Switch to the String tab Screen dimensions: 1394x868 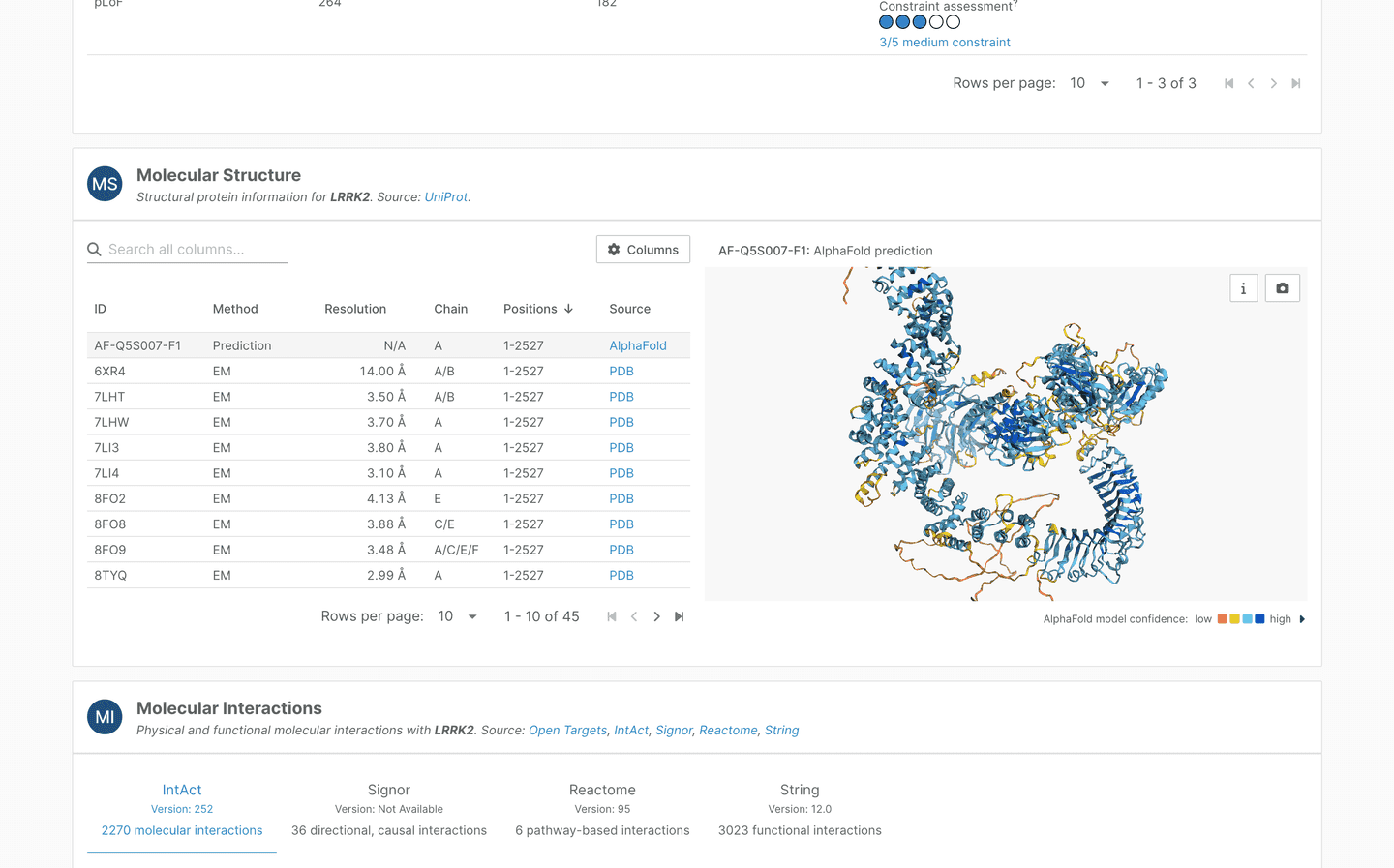coord(800,810)
